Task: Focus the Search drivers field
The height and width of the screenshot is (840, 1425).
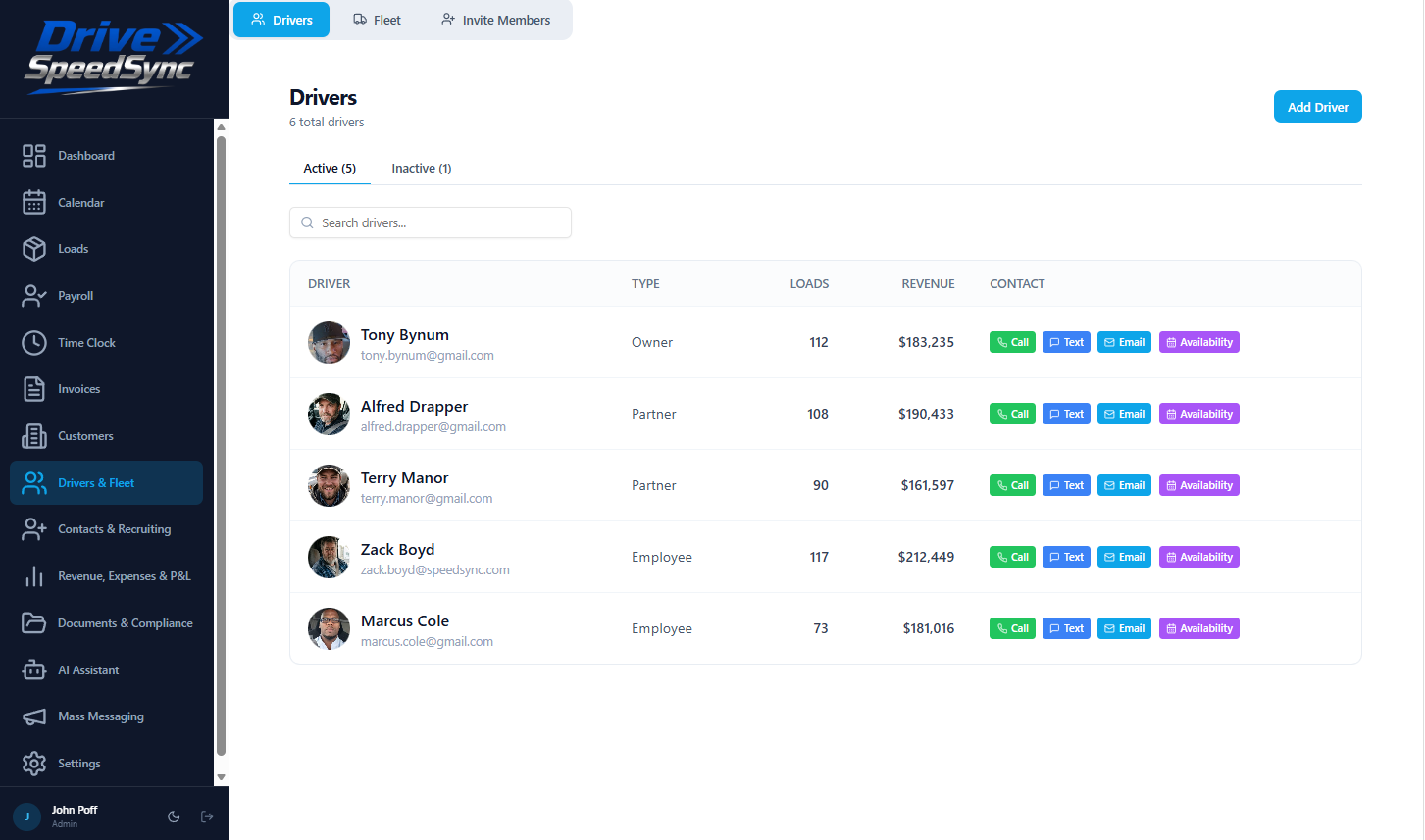Action: tap(431, 222)
